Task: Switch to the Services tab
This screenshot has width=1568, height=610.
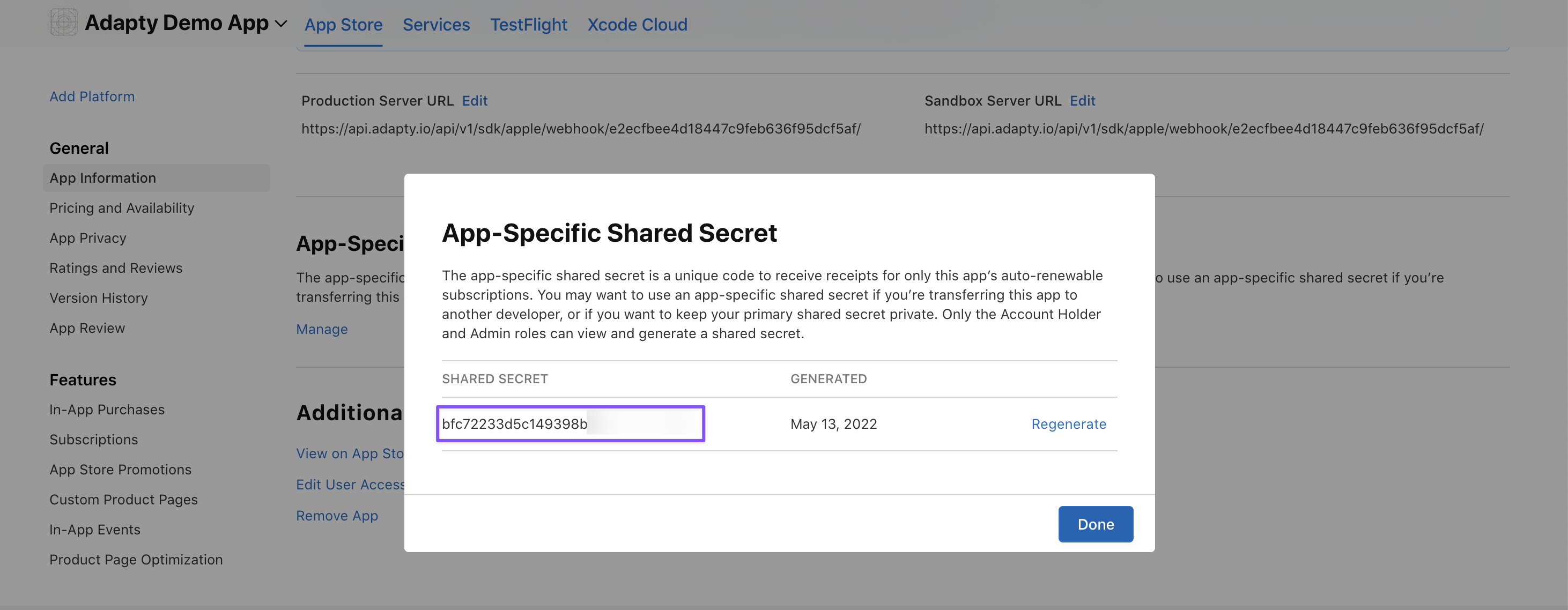Action: (x=436, y=24)
